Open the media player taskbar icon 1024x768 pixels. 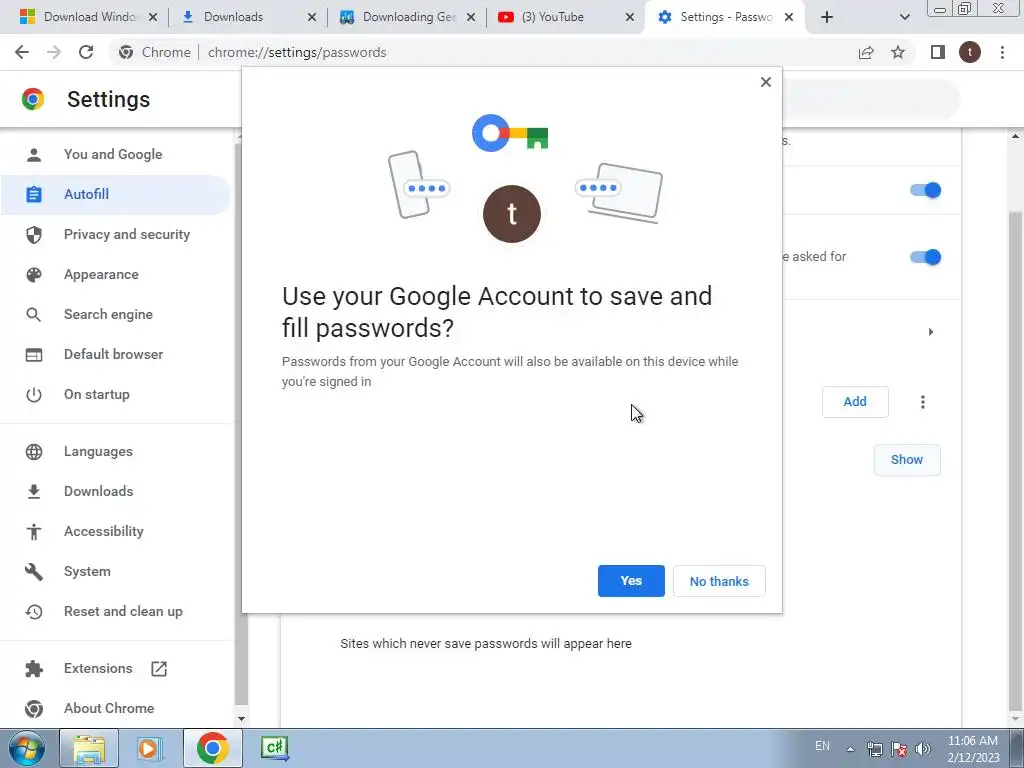149,748
